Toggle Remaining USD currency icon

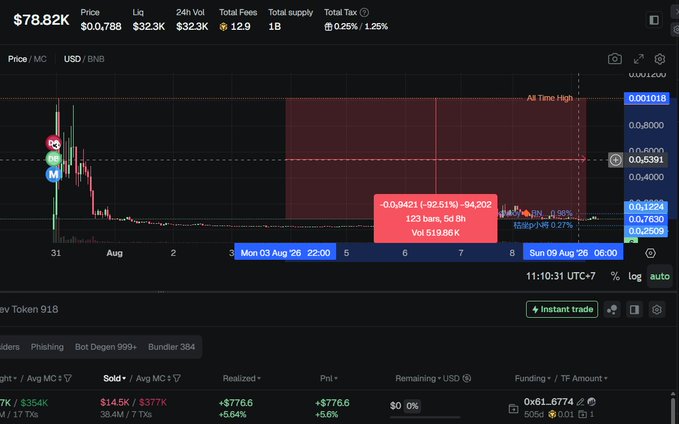point(467,379)
